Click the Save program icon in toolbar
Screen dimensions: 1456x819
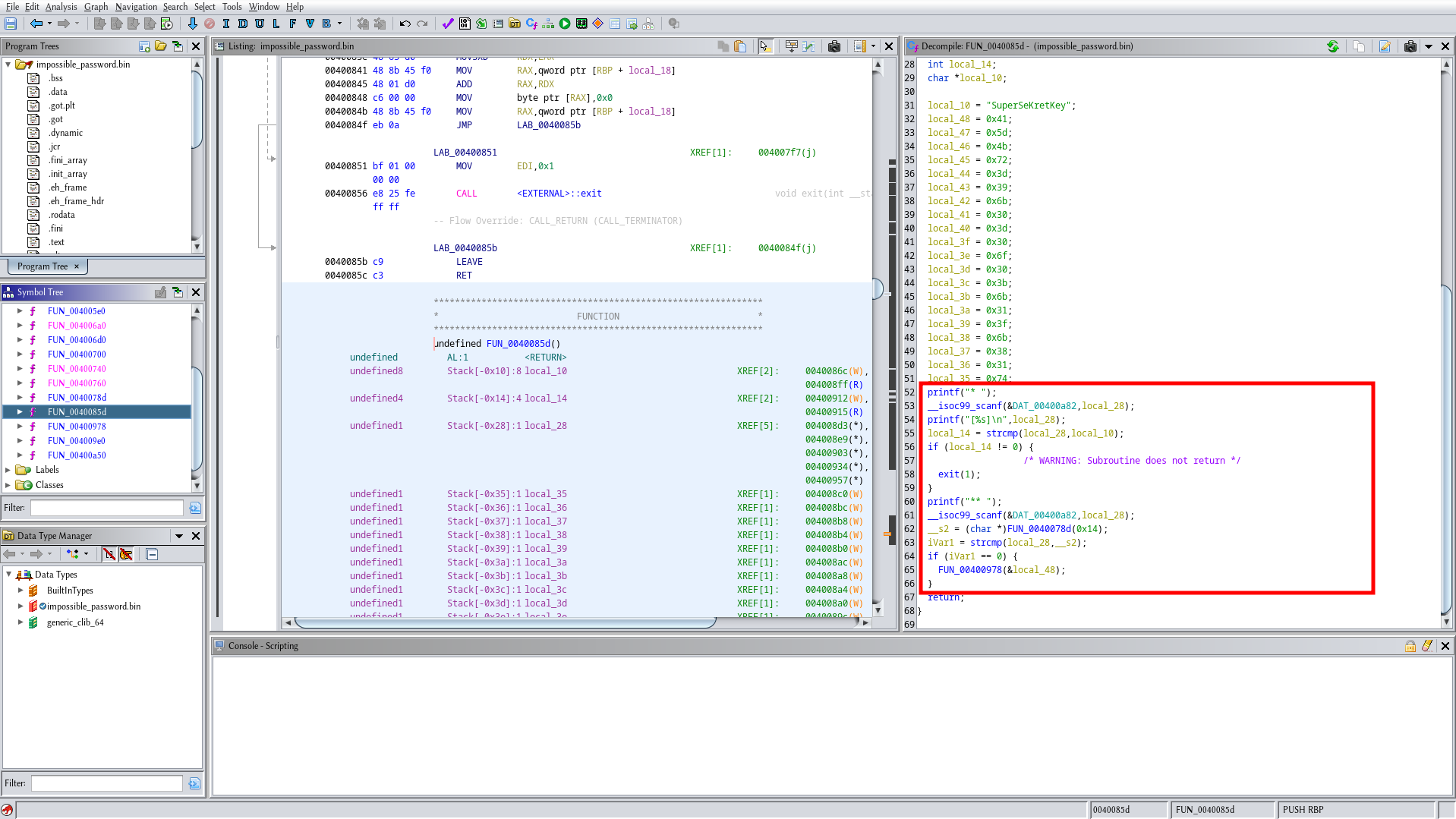[x=11, y=24]
